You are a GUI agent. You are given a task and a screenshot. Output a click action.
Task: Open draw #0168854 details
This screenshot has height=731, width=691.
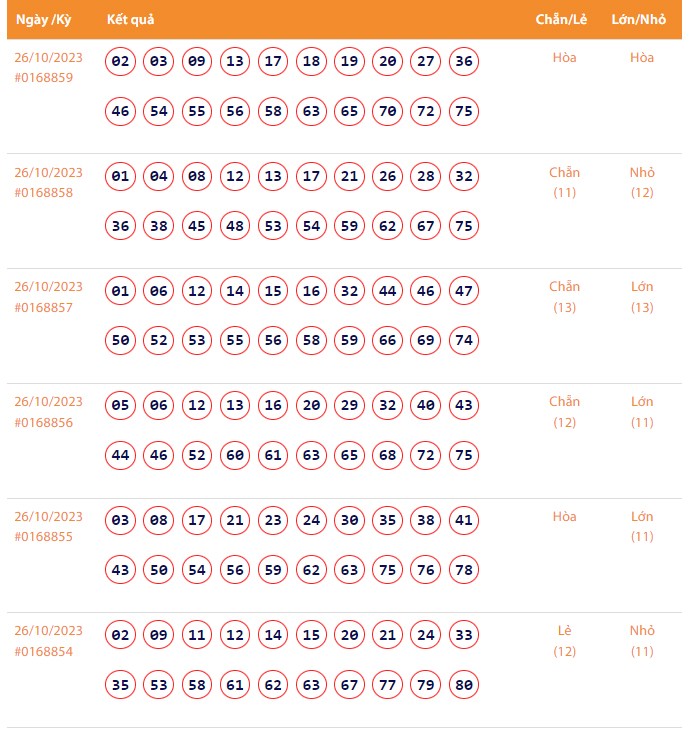pyautogui.click(x=43, y=652)
